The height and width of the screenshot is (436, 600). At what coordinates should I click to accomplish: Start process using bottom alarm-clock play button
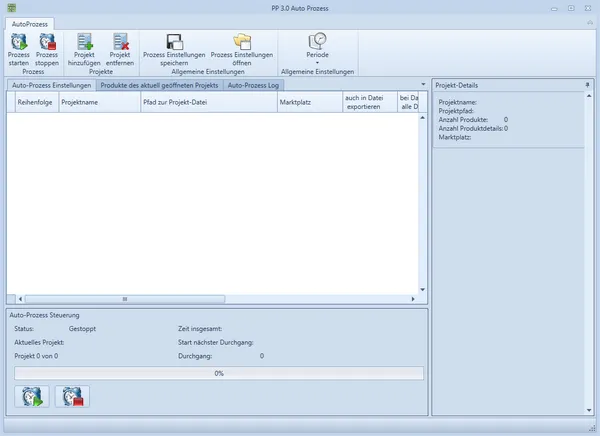pyautogui.click(x=32, y=396)
